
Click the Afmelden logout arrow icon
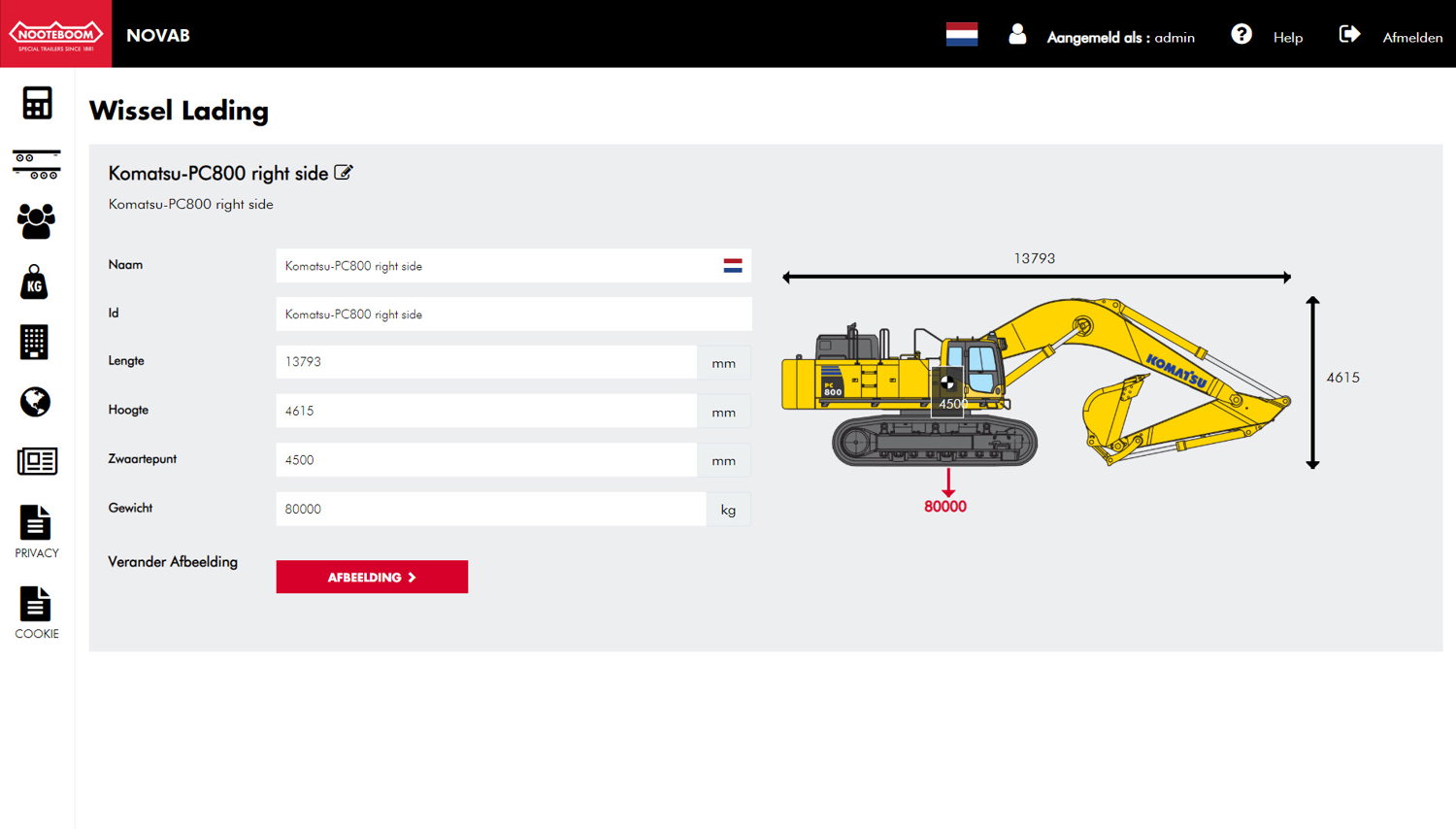click(x=1350, y=35)
